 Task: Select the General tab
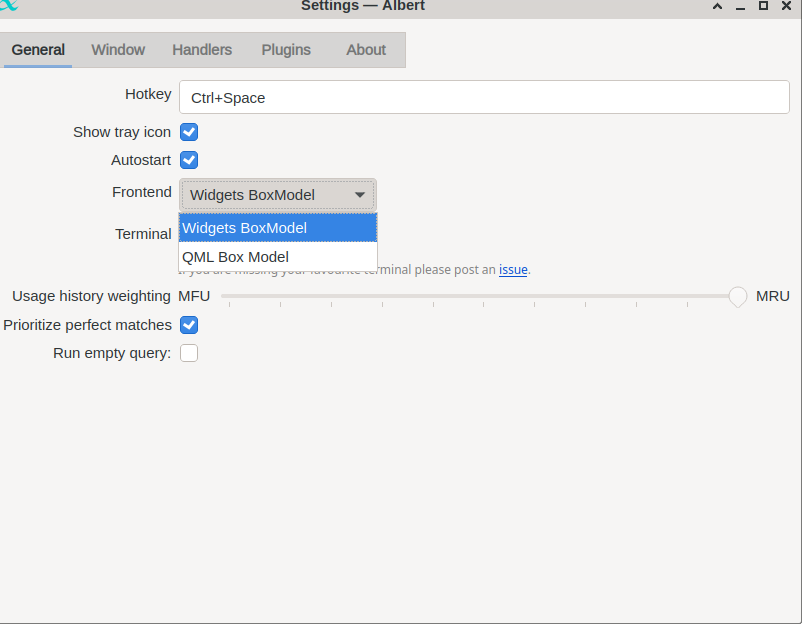tap(37, 49)
